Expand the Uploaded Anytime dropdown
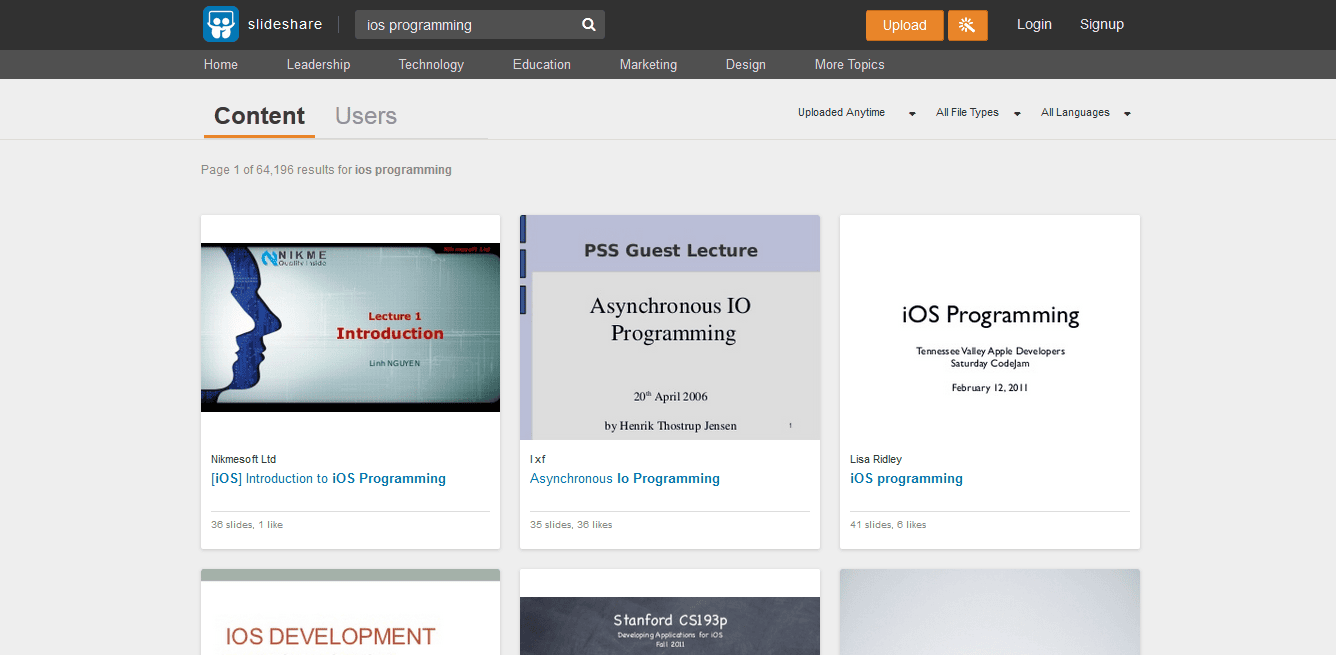 click(856, 113)
